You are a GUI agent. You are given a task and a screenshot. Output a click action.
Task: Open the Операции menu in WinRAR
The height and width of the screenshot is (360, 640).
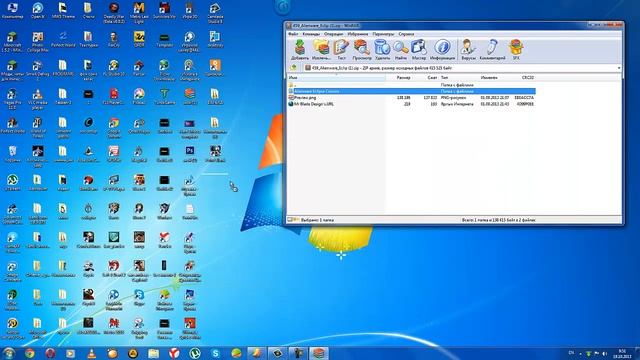333,34
